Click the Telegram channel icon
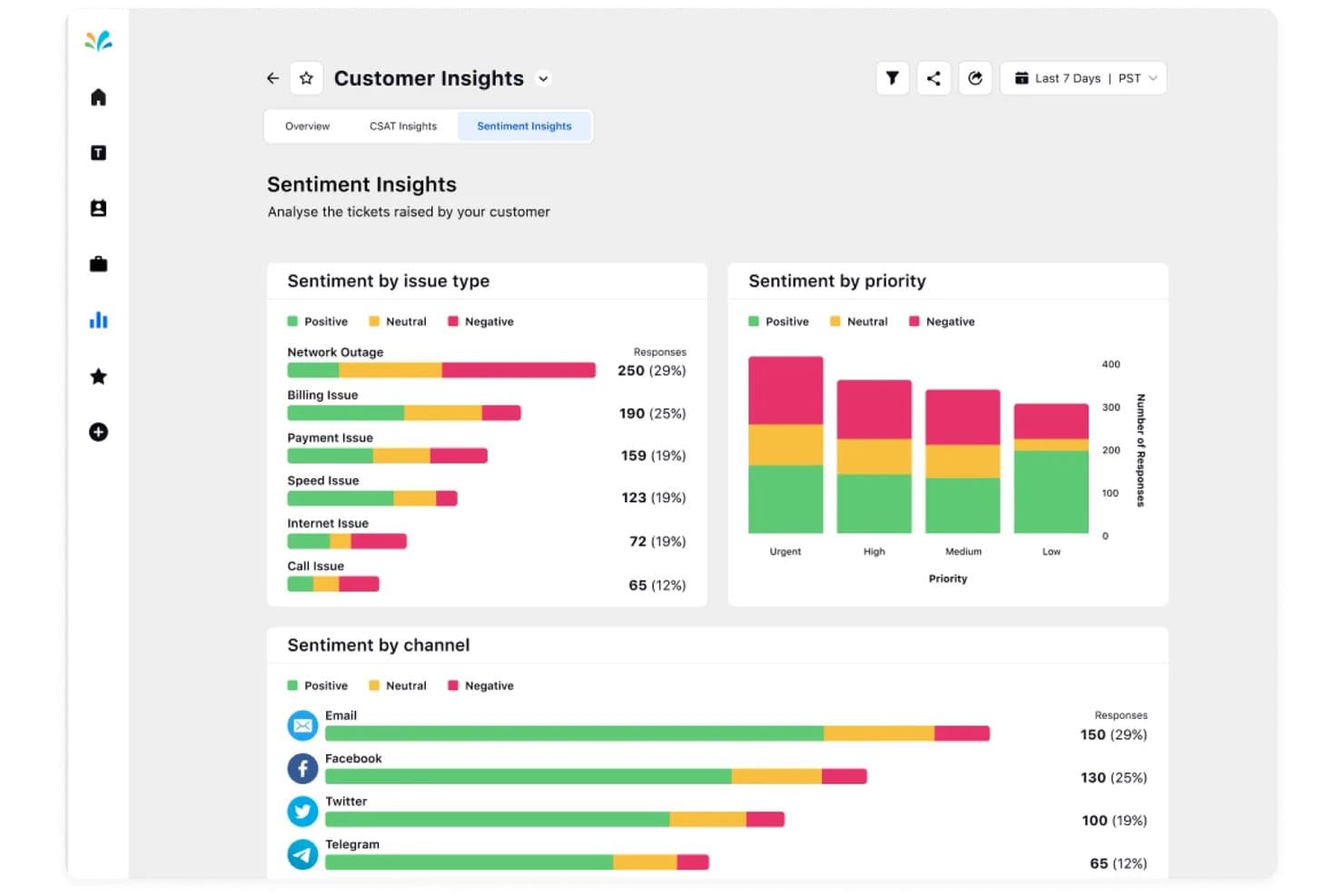 (x=302, y=854)
